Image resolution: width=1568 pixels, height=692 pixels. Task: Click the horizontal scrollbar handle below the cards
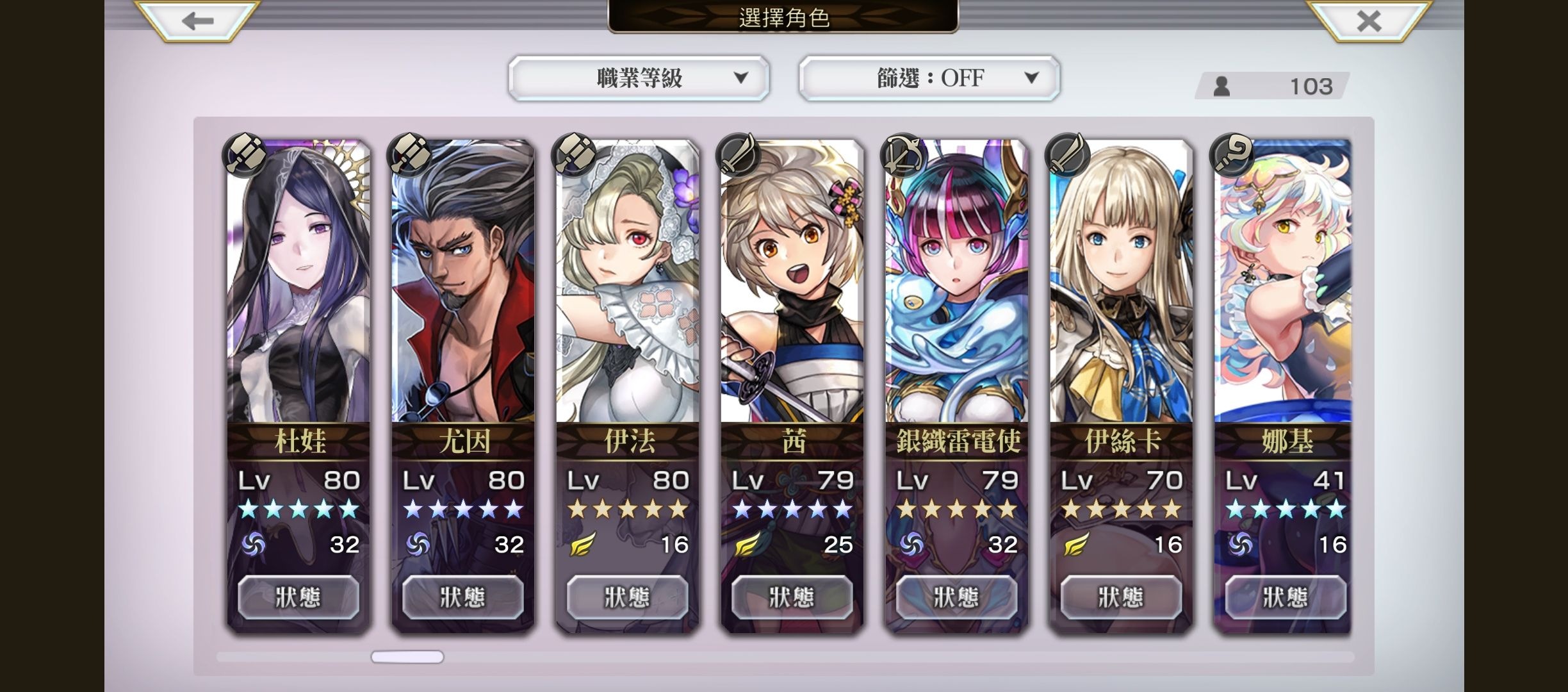coord(407,657)
